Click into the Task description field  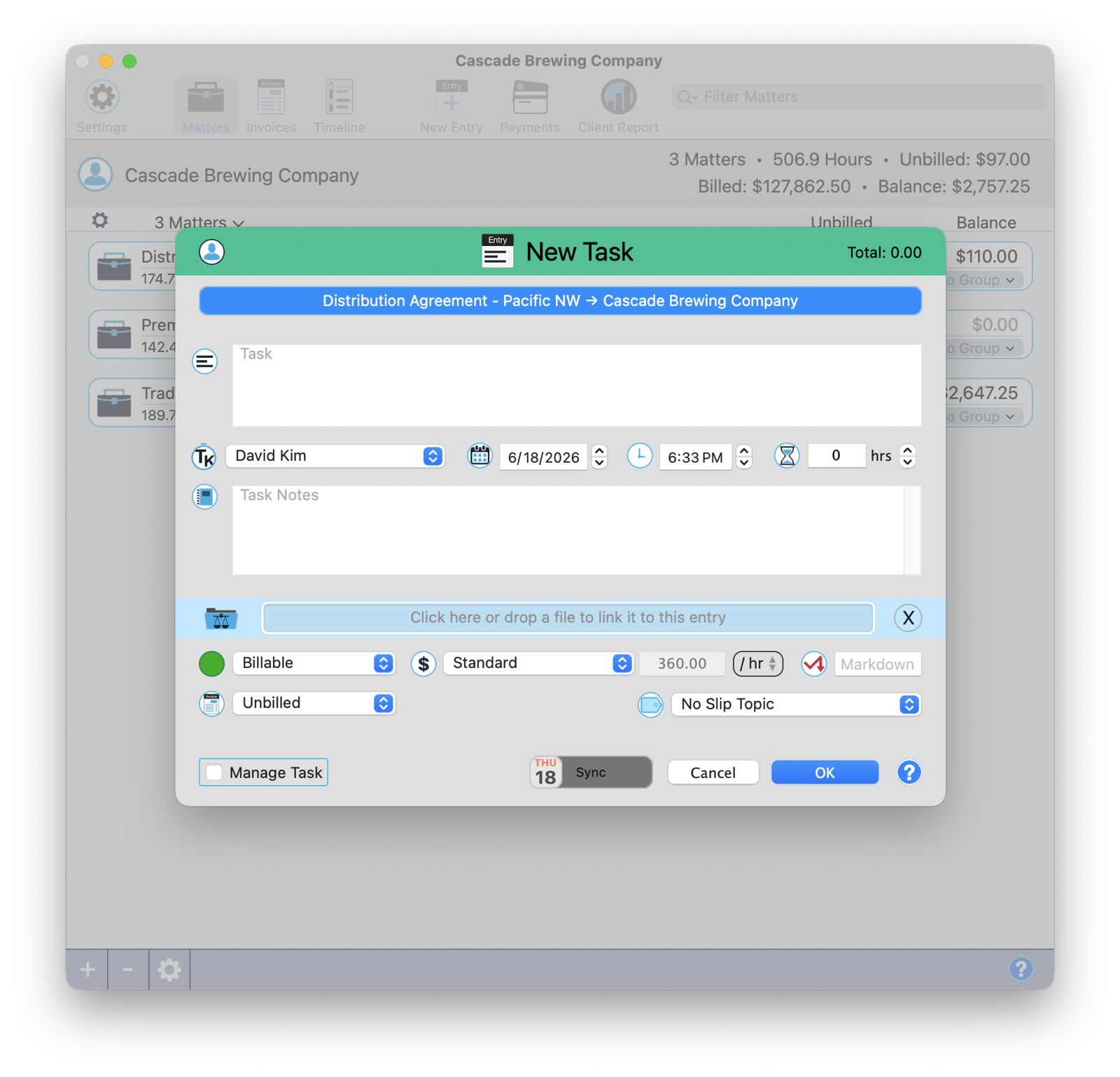[577, 385]
